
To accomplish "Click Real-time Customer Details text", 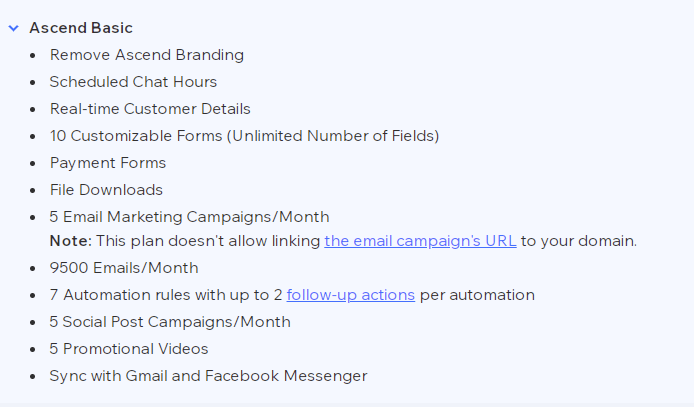I will (150, 109).
